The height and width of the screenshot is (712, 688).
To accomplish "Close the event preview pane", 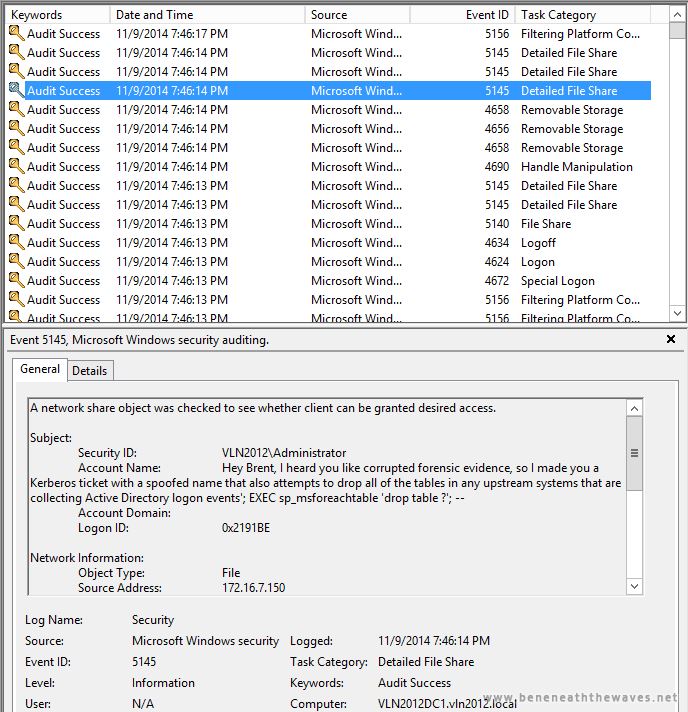I will [670, 339].
